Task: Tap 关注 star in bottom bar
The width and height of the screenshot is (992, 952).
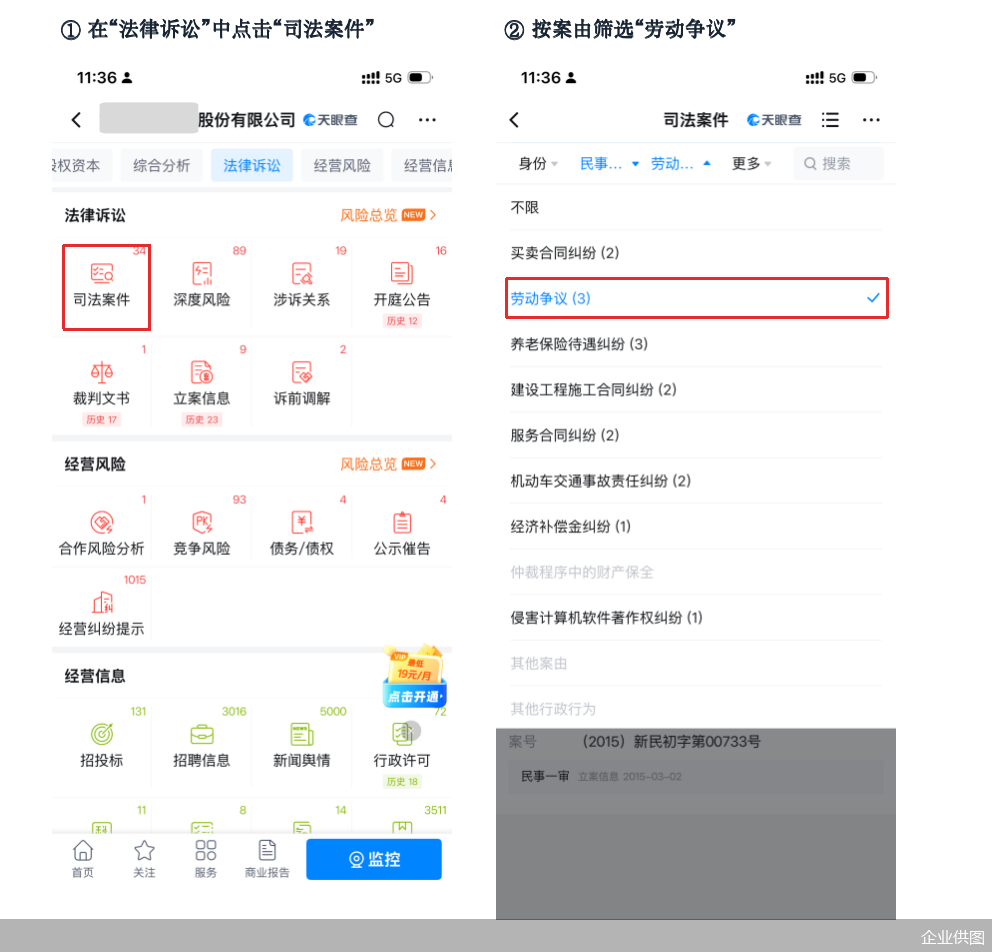Action: [144, 858]
